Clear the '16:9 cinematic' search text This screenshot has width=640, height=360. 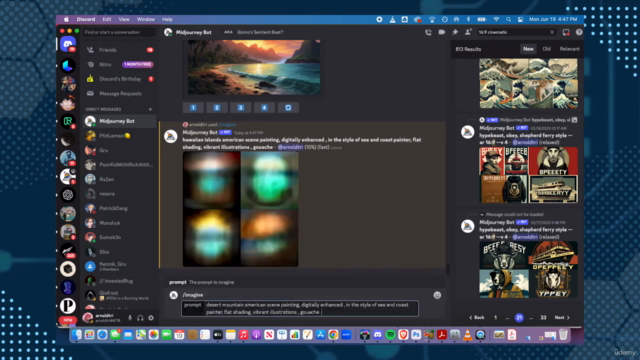click(552, 32)
